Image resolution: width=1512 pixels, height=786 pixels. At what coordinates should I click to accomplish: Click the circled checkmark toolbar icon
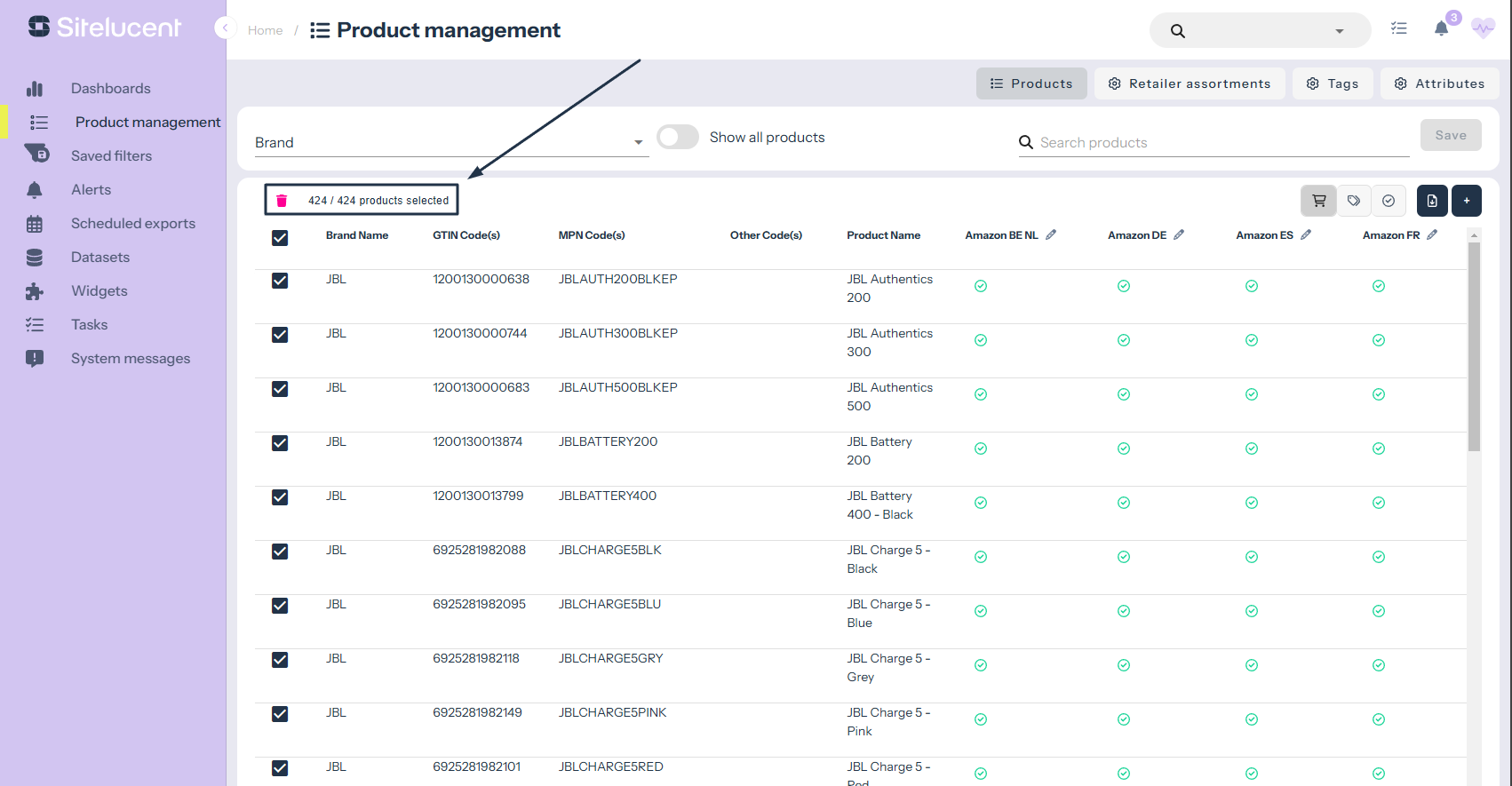click(x=1388, y=201)
